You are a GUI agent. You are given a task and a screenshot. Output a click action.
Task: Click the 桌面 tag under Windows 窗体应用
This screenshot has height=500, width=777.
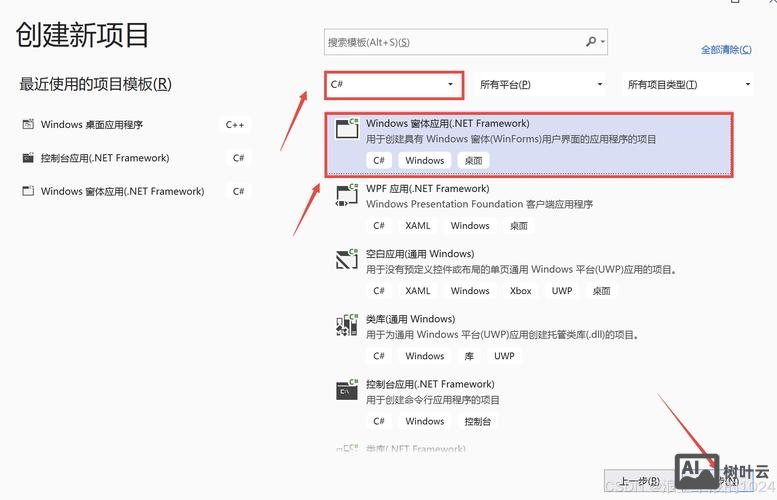point(473,161)
